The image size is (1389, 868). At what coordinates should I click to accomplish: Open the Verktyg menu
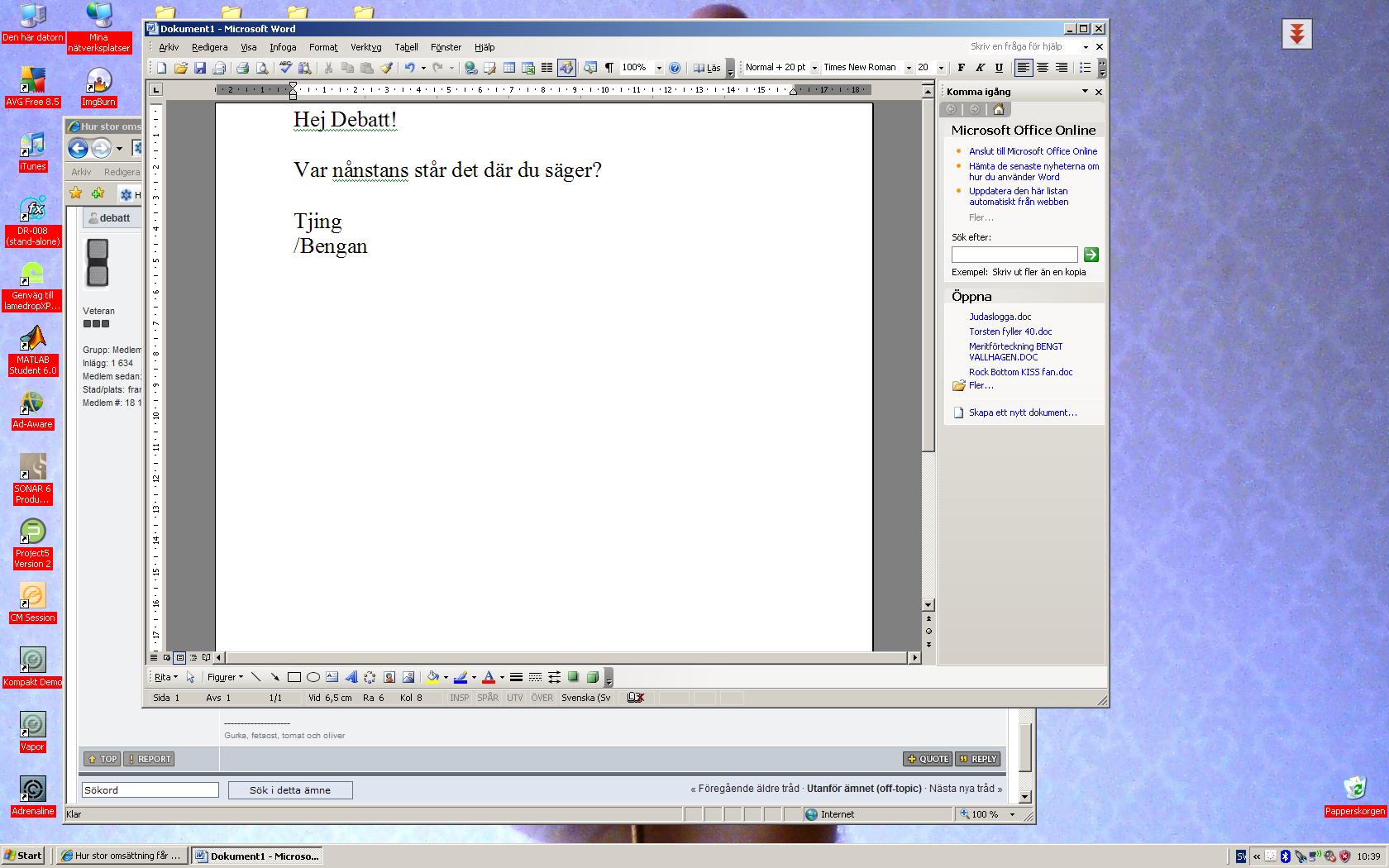point(365,47)
